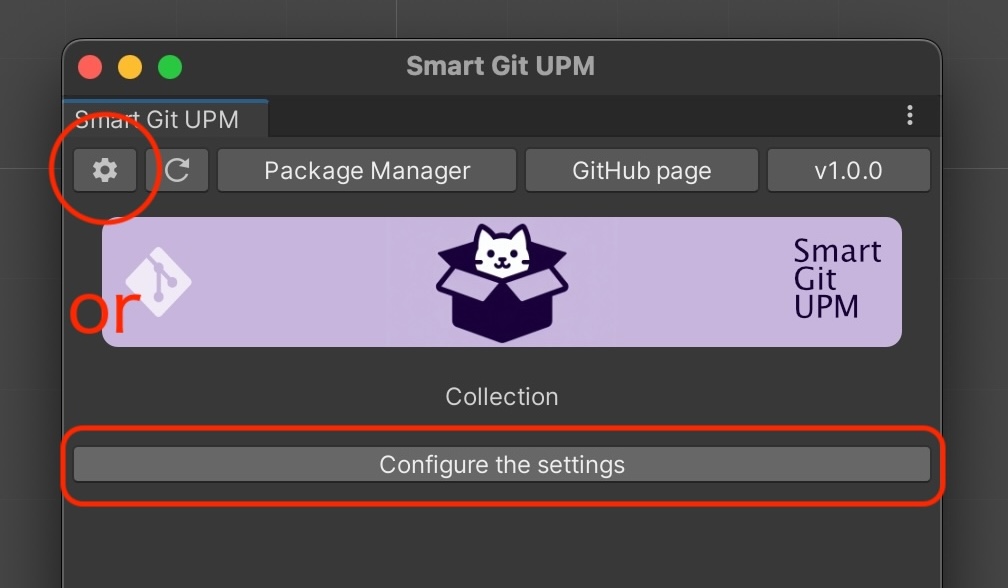Minimize the window via yellow traffic light
The height and width of the screenshot is (588, 1008).
[x=130, y=66]
